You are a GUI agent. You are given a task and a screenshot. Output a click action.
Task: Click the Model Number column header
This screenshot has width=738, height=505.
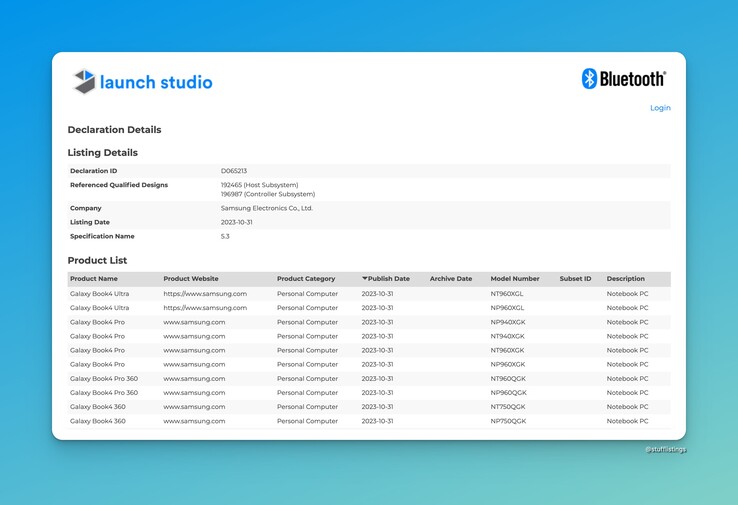click(514, 279)
